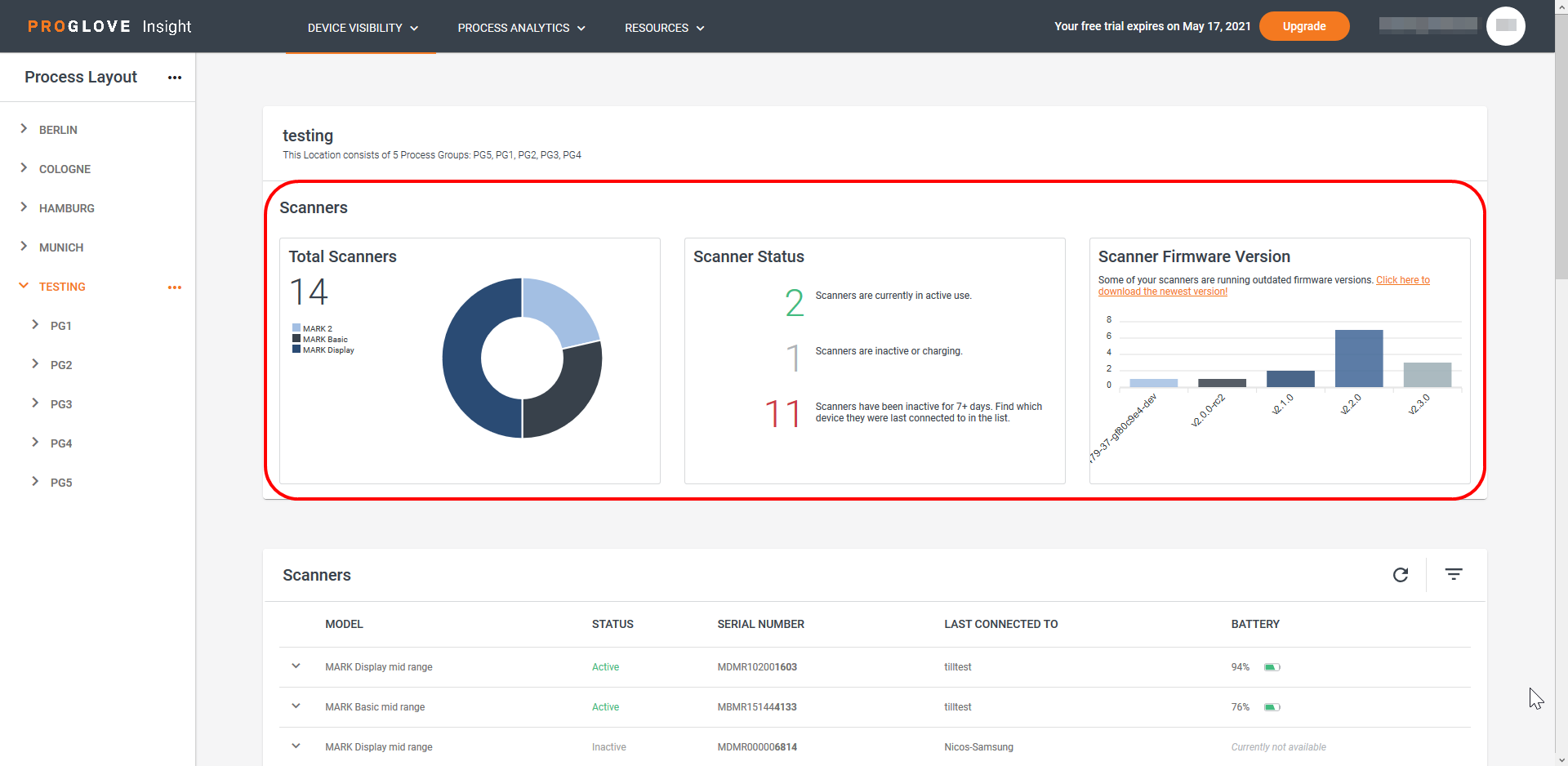Collapse the TESTING location
The height and width of the screenshot is (766, 1568).
point(24,286)
